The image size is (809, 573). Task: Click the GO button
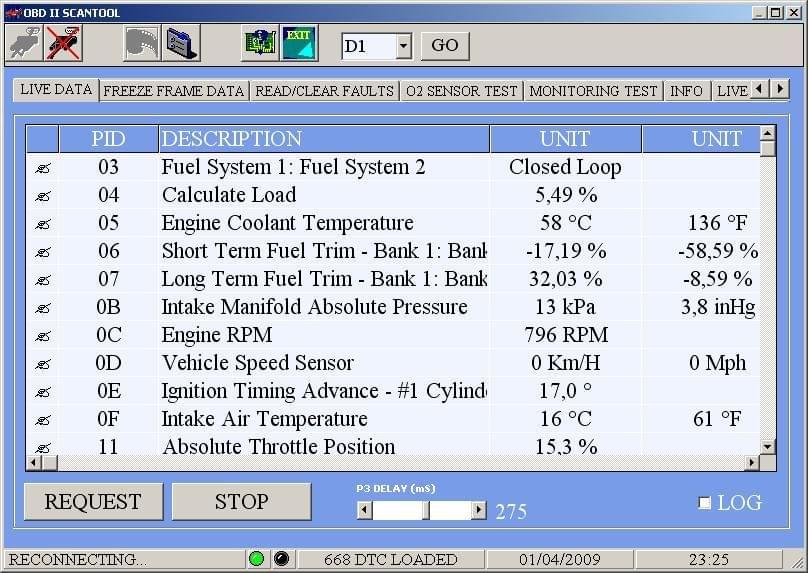coord(445,46)
